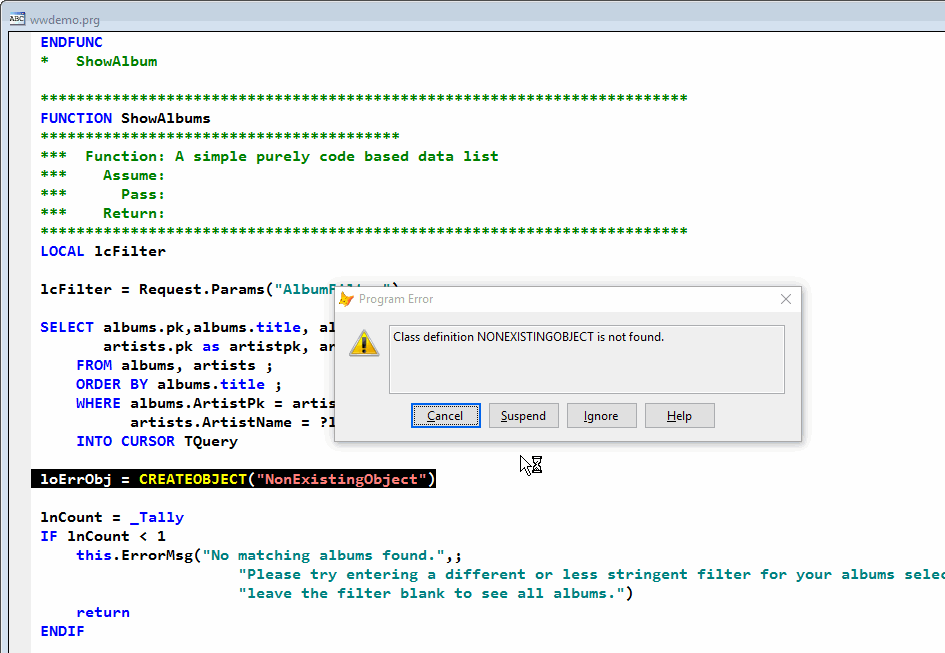Image resolution: width=945 pixels, height=653 pixels.
Task: Click the wwdemo.prg editor window icon
Action: pyautogui.click(x=17, y=19)
